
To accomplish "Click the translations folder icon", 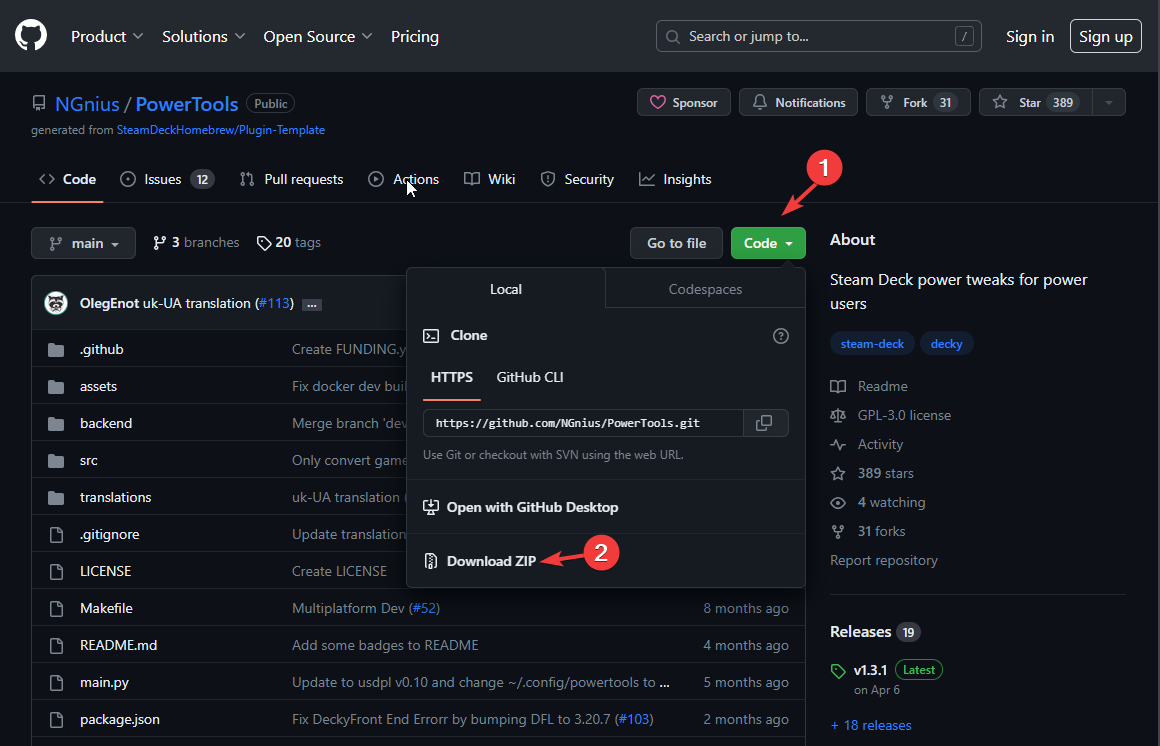I will point(56,497).
